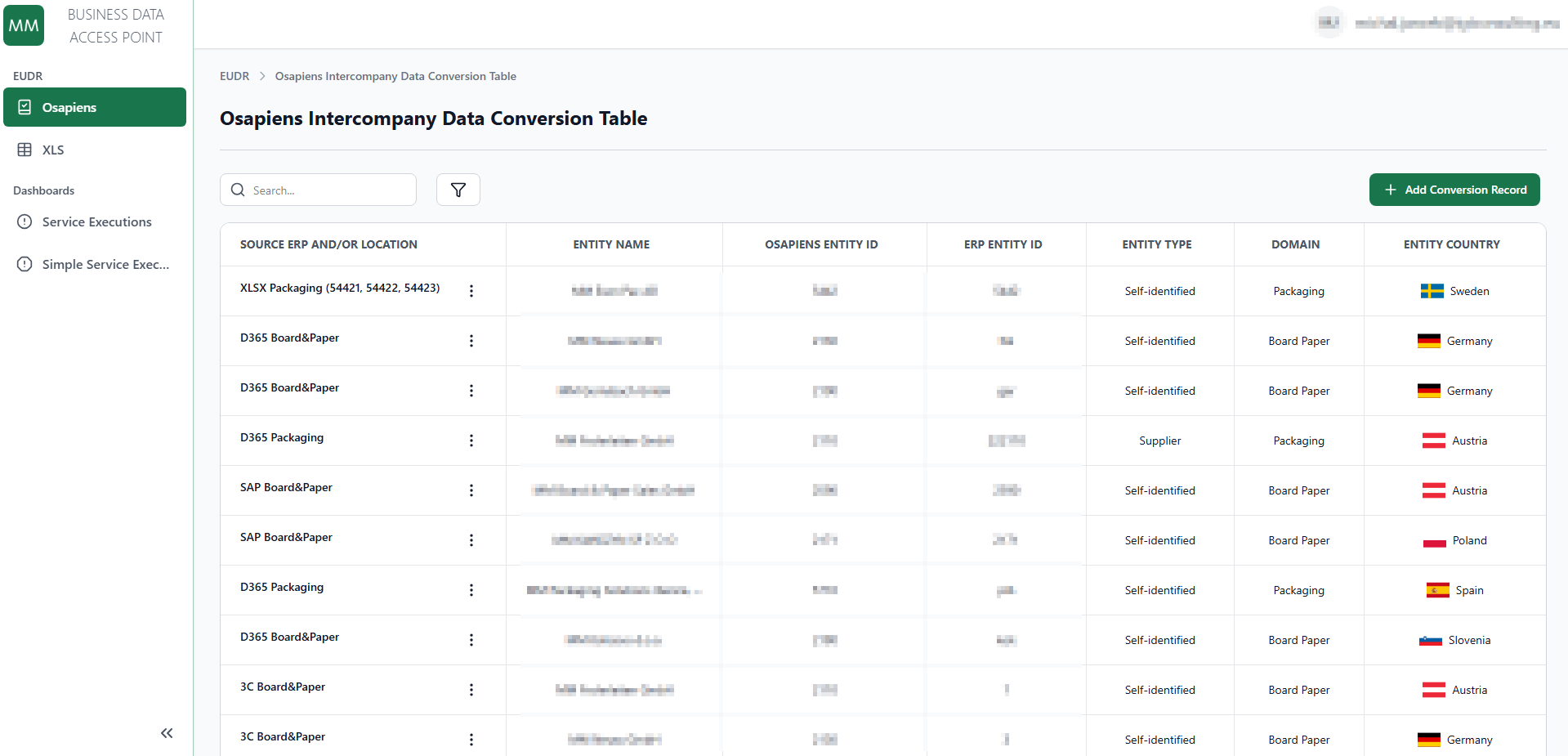Click the Spain flag icon

(x=1438, y=590)
